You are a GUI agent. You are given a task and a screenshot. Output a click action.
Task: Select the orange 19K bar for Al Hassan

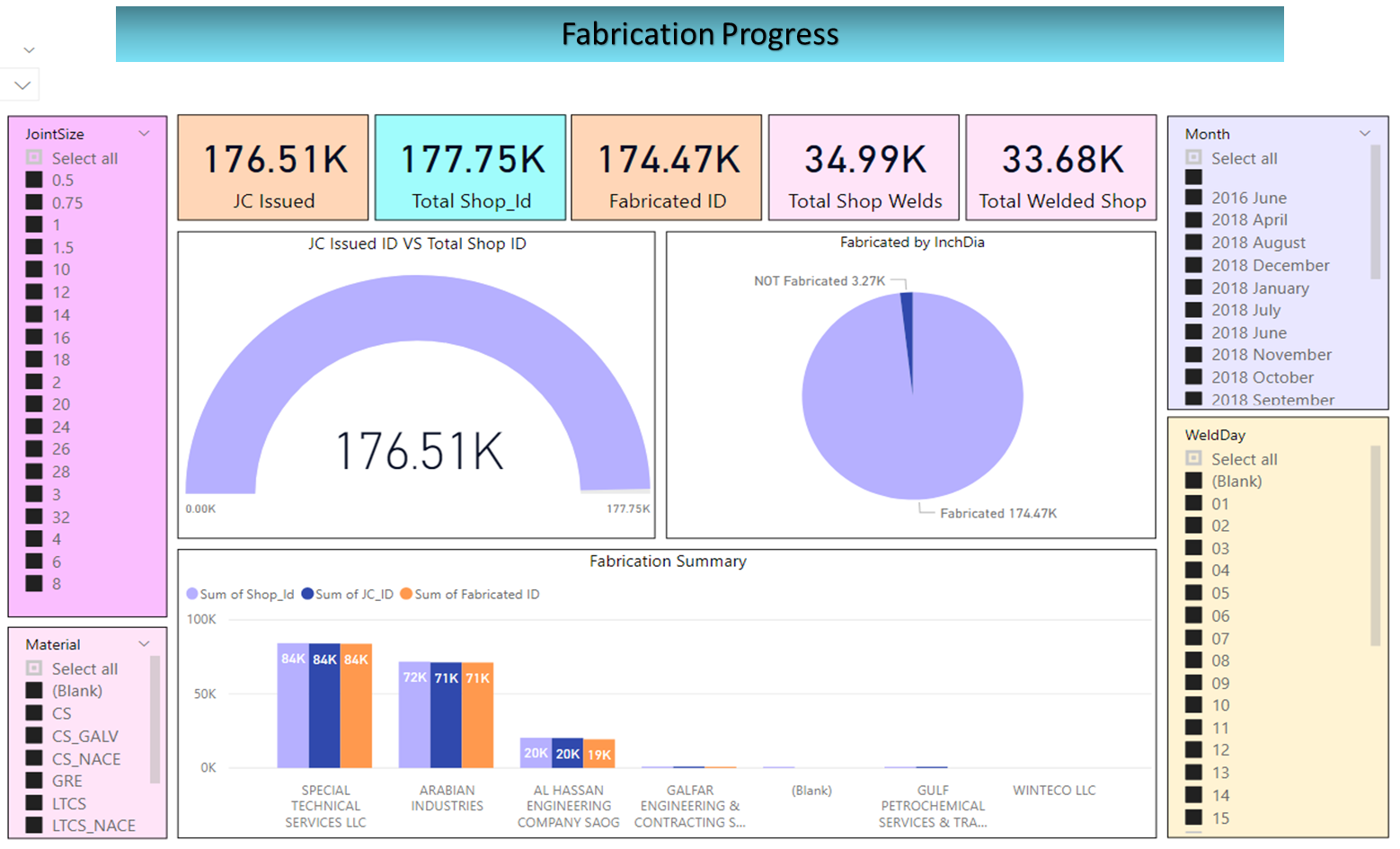click(599, 753)
